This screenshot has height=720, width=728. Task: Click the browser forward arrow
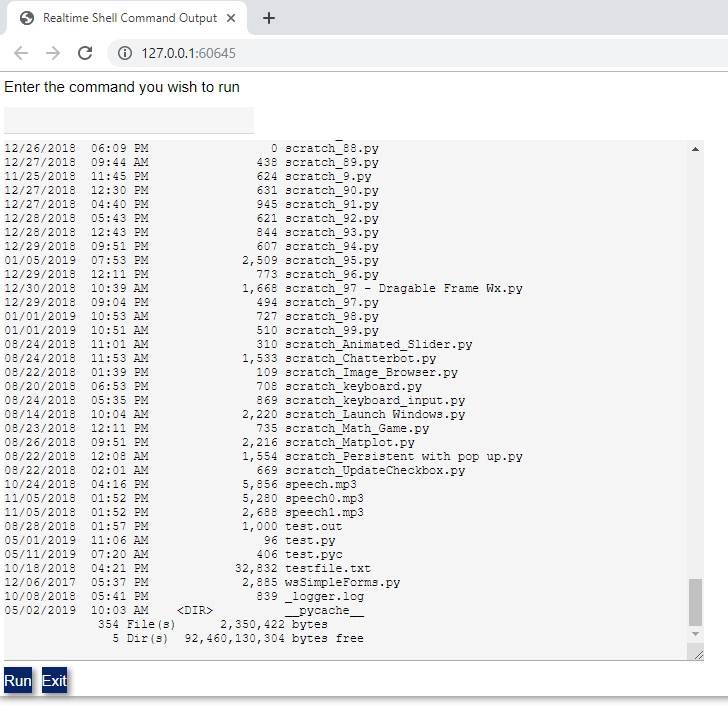pyautogui.click(x=53, y=53)
